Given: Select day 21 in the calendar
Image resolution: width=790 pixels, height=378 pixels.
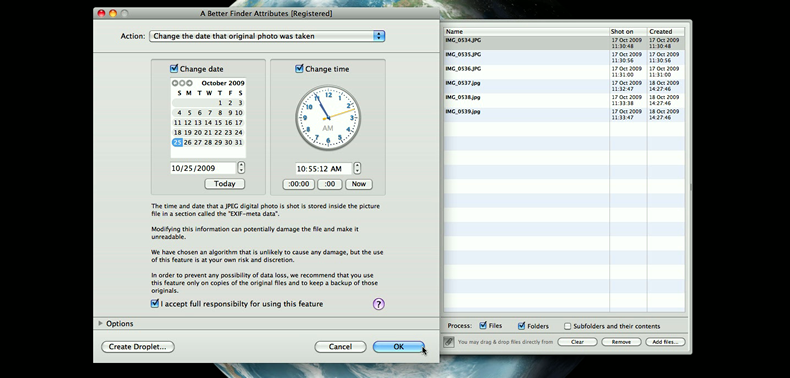Looking at the screenshot, I should (x=208, y=133).
